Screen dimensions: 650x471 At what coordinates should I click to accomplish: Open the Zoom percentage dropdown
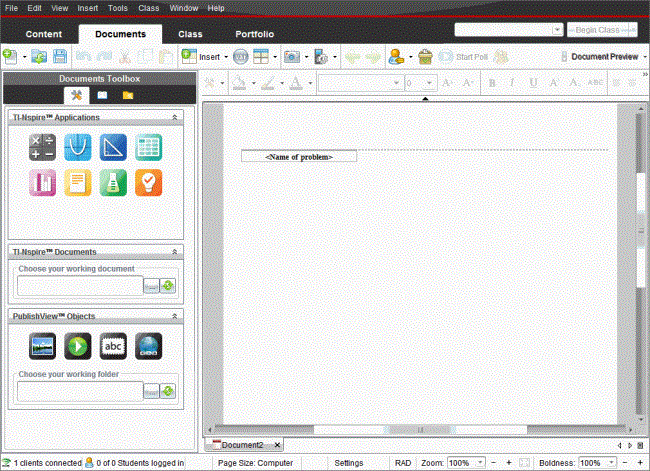(x=481, y=464)
